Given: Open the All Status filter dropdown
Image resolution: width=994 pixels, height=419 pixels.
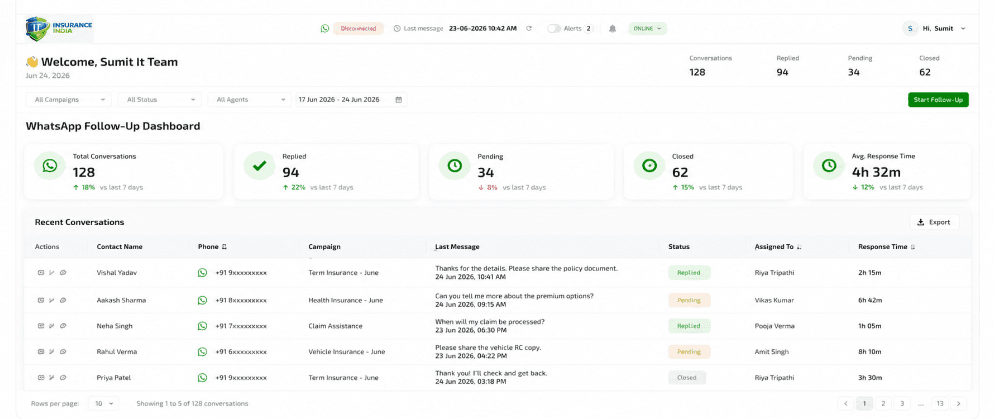Looking at the screenshot, I should pyautogui.click(x=160, y=100).
